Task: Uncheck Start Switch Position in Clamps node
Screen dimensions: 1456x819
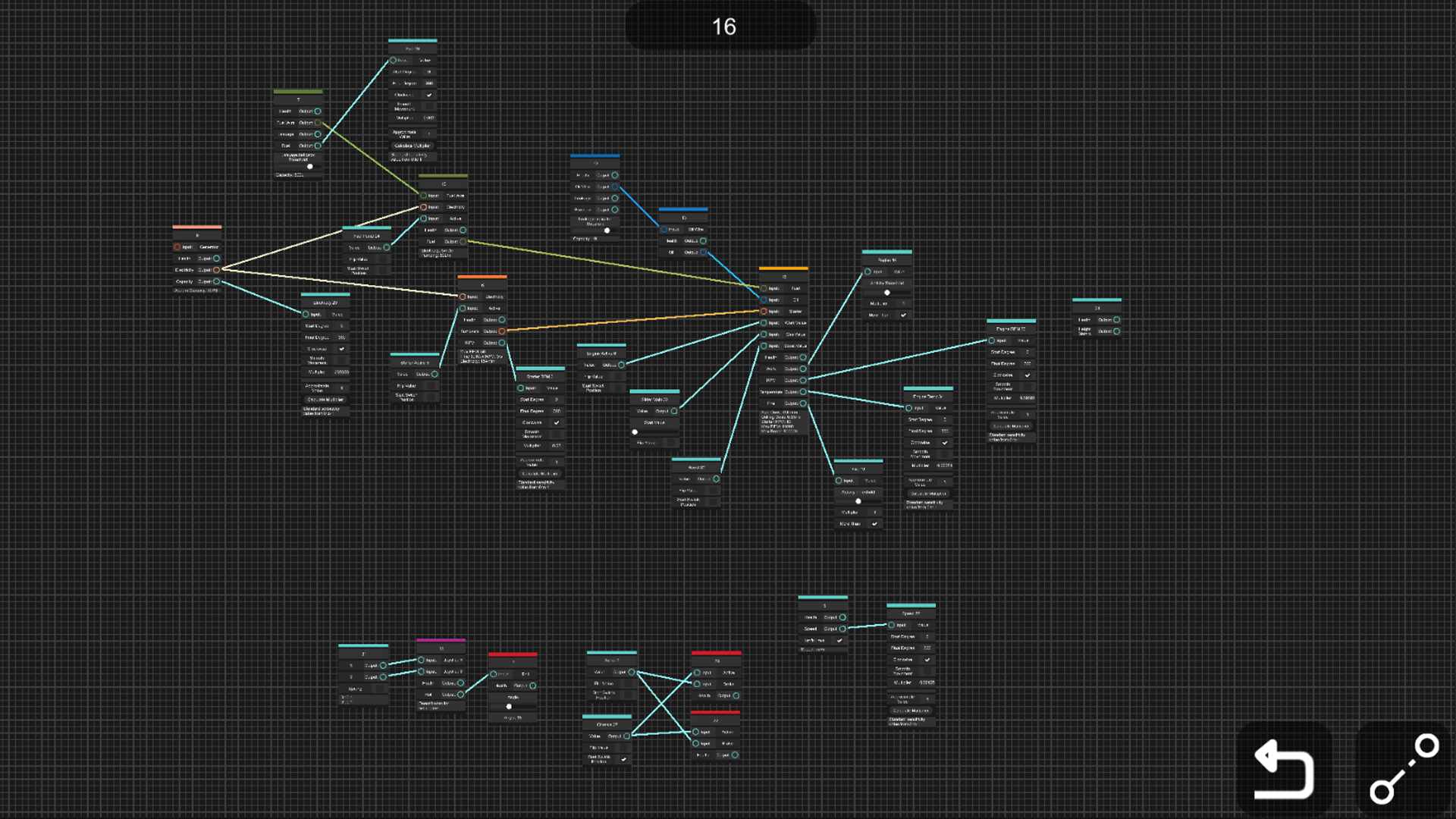Action: 624,758
